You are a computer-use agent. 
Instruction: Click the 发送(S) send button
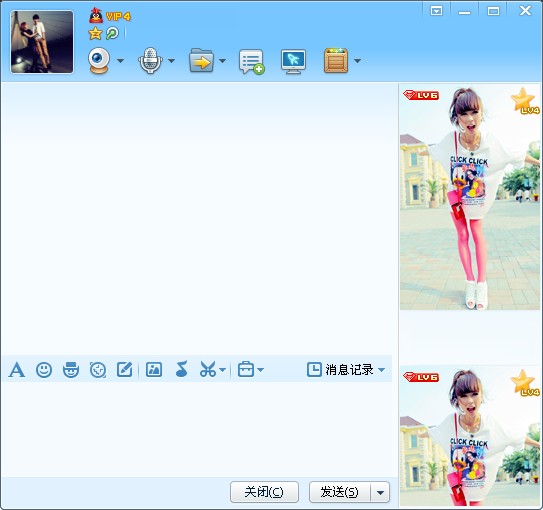pyautogui.click(x=340, y=492)
